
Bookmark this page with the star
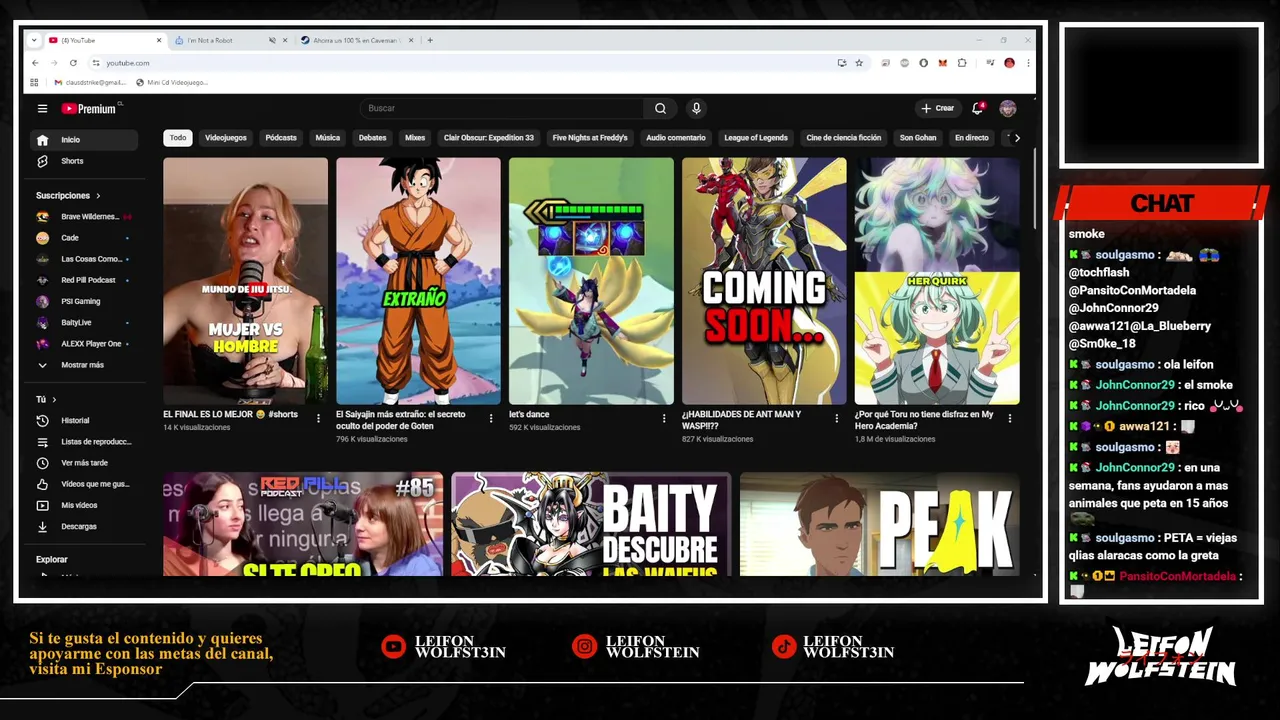point(858,62)
